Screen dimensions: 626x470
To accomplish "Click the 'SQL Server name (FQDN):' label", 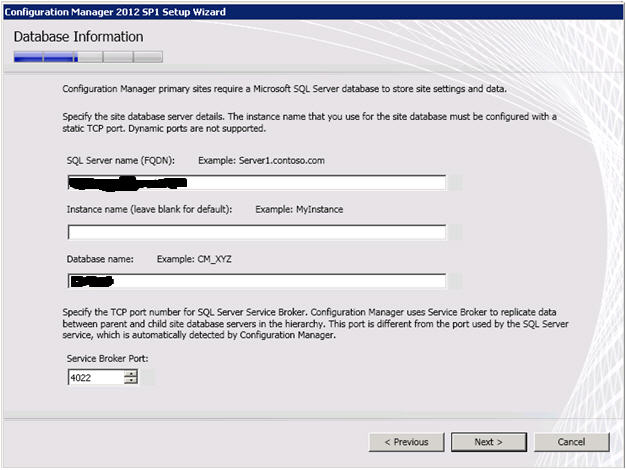I will [121, 161].
